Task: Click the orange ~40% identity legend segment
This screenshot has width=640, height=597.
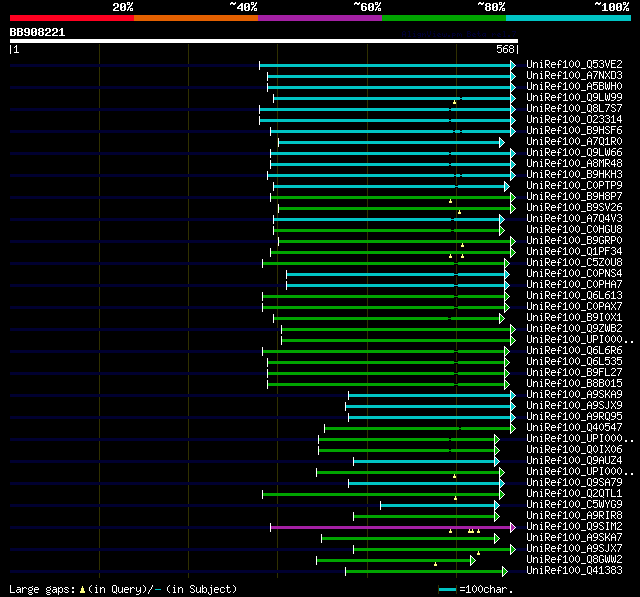Action: 196,18
